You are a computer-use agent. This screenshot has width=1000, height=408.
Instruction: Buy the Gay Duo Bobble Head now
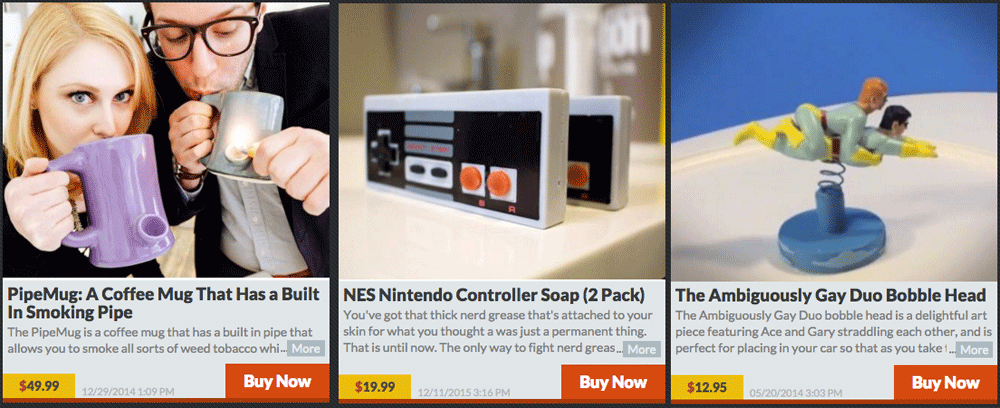click(945, 382)
